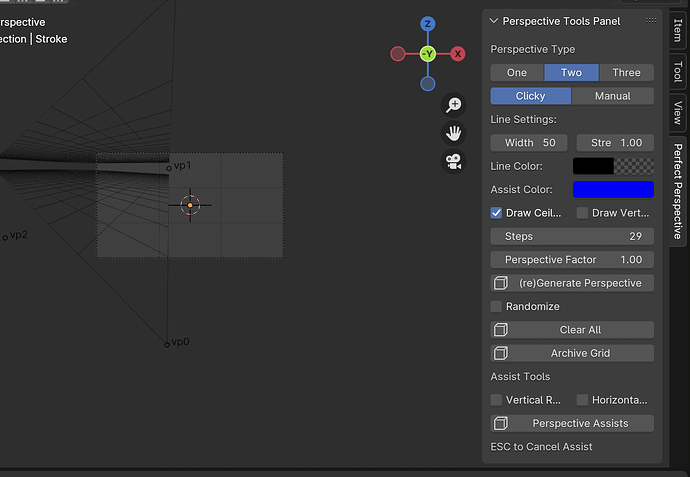Click the blue Z axis gizmo ball
Screen dimensions: 690x477
coord(427,24)
